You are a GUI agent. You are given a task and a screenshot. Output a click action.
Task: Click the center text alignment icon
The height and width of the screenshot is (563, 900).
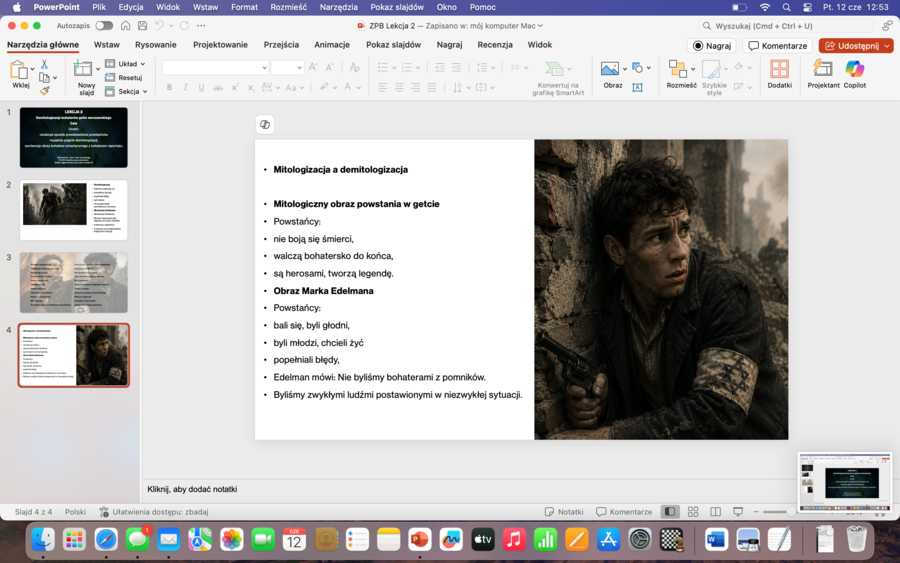pyautogui.click(x=399, y=87)
